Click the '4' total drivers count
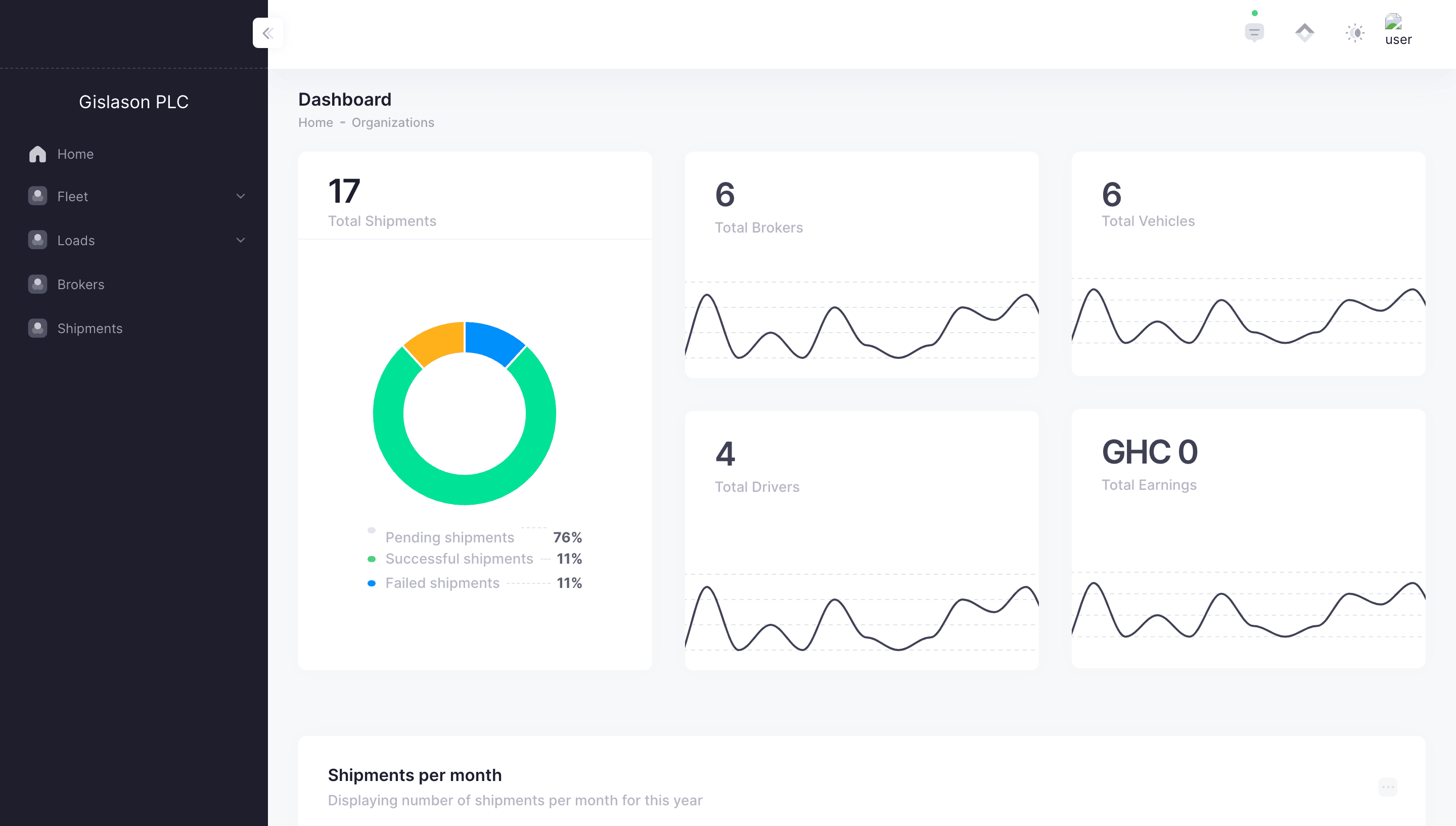Viewport: 1456px width, 826px height. coord(725,454)
